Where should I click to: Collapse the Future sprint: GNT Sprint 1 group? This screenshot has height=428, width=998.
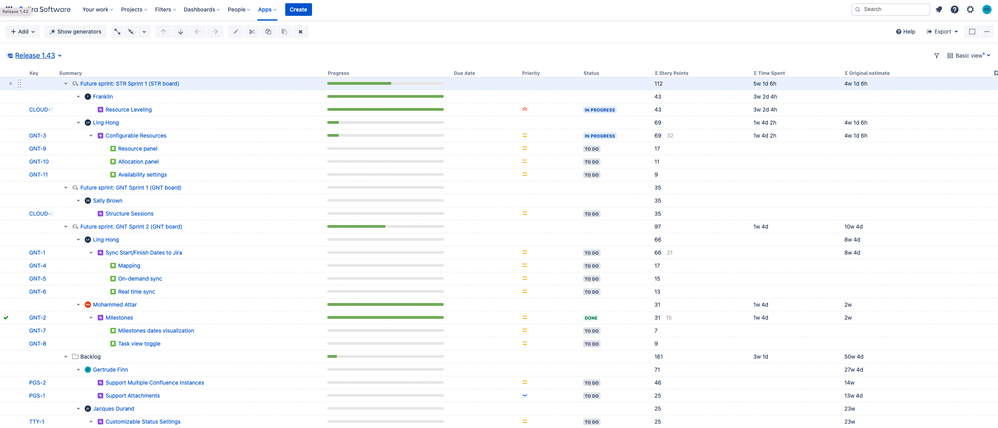pos(66,188)
